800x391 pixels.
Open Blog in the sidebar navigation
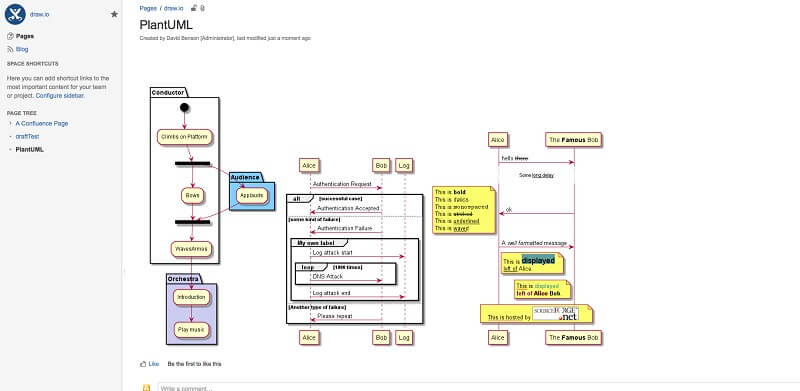(x=22, y=50)
